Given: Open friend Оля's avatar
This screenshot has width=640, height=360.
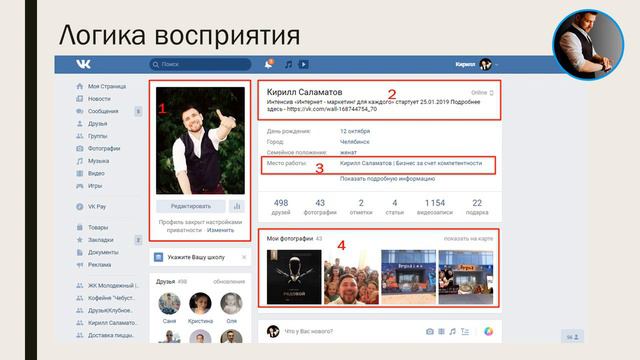Looking at the screenshot, I should [231, 304].
